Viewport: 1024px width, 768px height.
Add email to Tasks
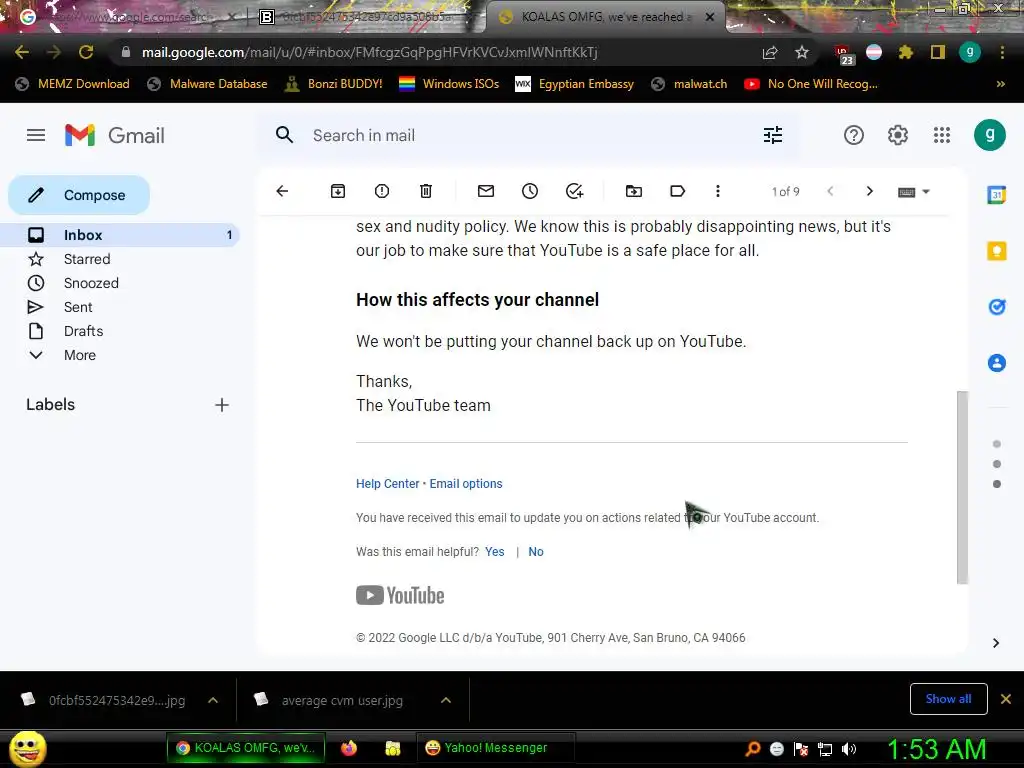coord(574,191)
